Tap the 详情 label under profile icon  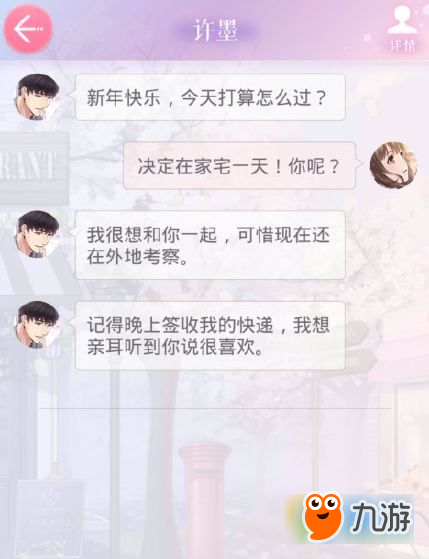coord(403,46)
